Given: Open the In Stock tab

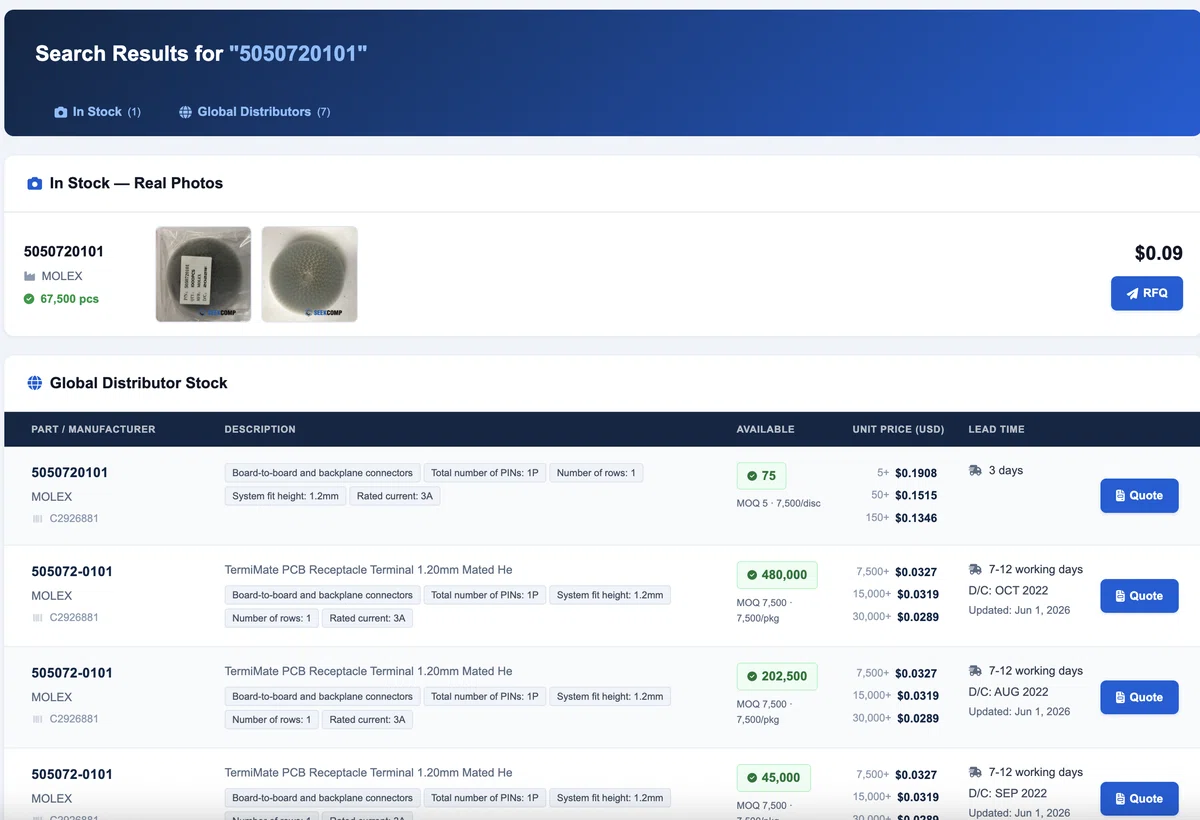Looking at the screenshot, I should 98,112.
